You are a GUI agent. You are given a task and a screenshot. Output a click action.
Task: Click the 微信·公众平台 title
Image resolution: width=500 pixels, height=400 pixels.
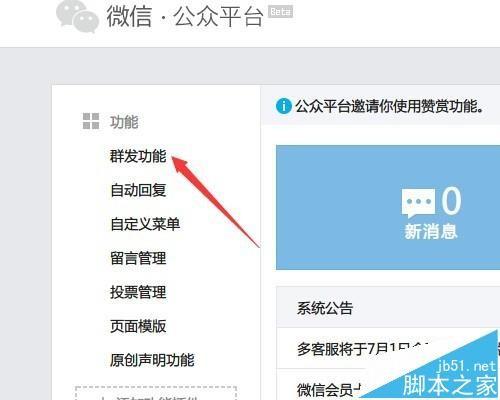point(185,16)
